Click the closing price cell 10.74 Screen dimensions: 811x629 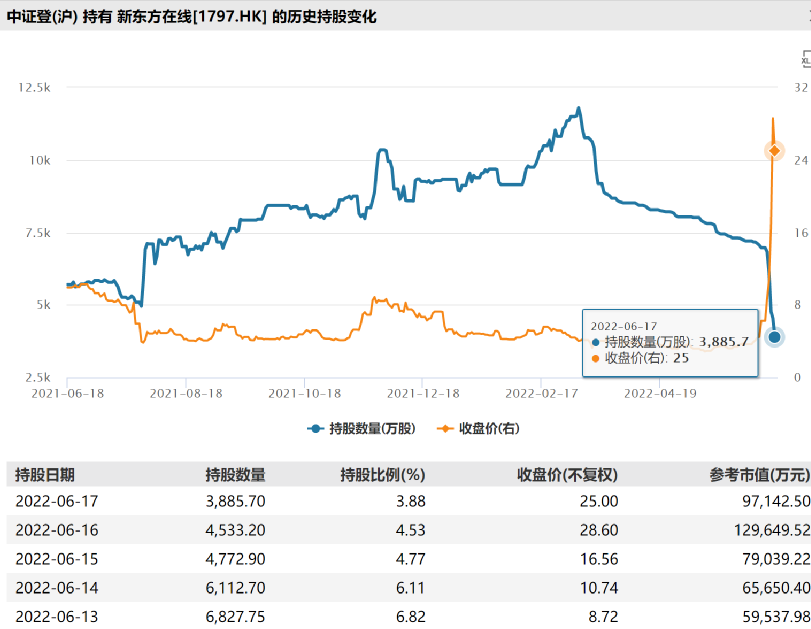(x=599, y=588)
